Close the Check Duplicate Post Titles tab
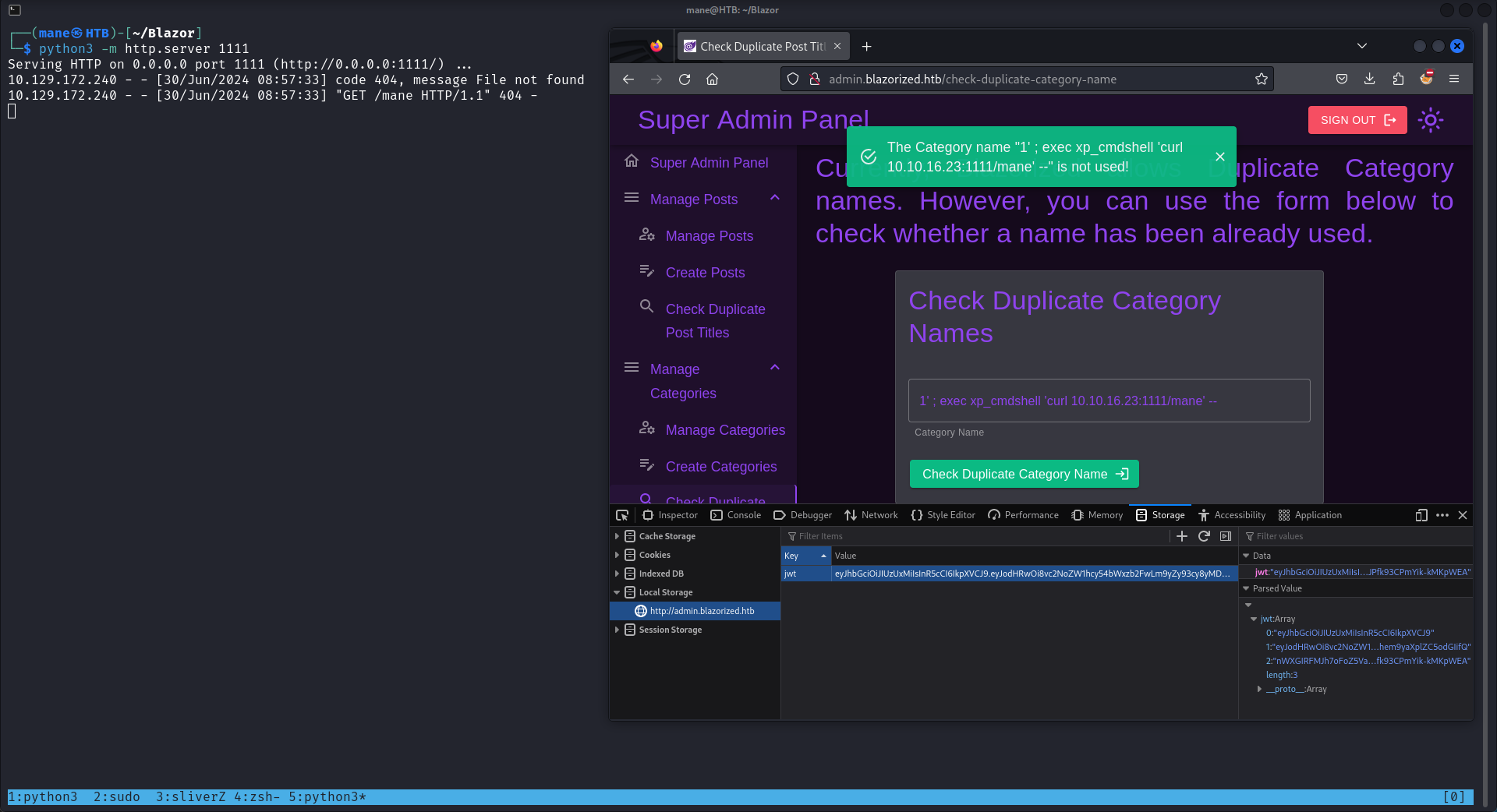The height and width of the screenshot is (812, 1497). click(x=837, y=46)
